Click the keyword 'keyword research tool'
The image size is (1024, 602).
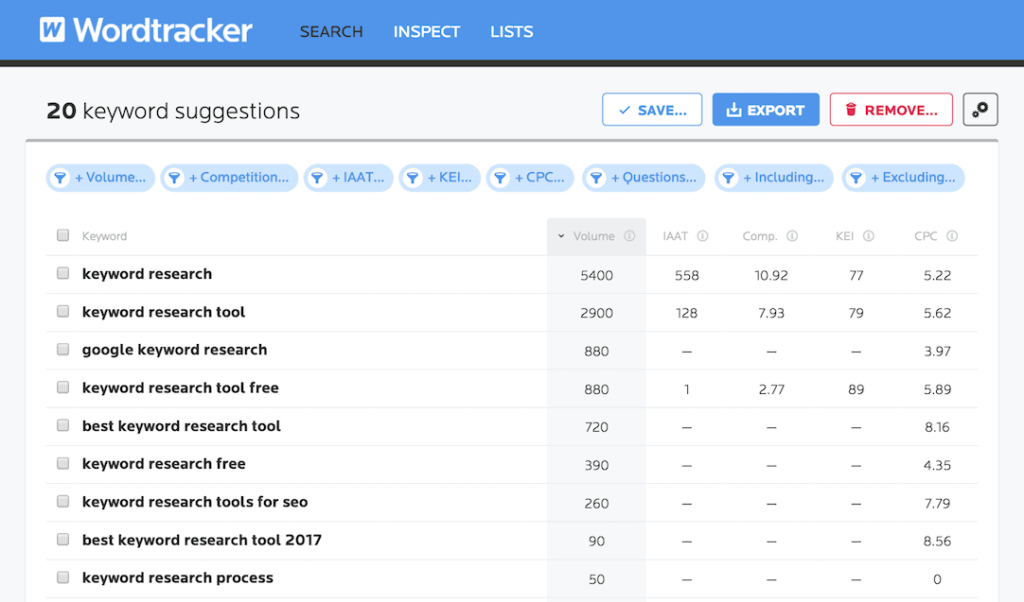click(x=163, y=312)
